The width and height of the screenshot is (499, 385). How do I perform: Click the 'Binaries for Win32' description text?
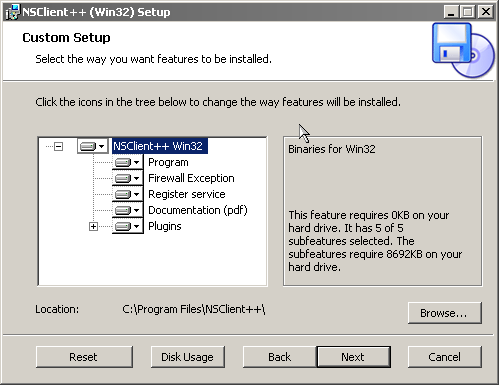point(332,149)
